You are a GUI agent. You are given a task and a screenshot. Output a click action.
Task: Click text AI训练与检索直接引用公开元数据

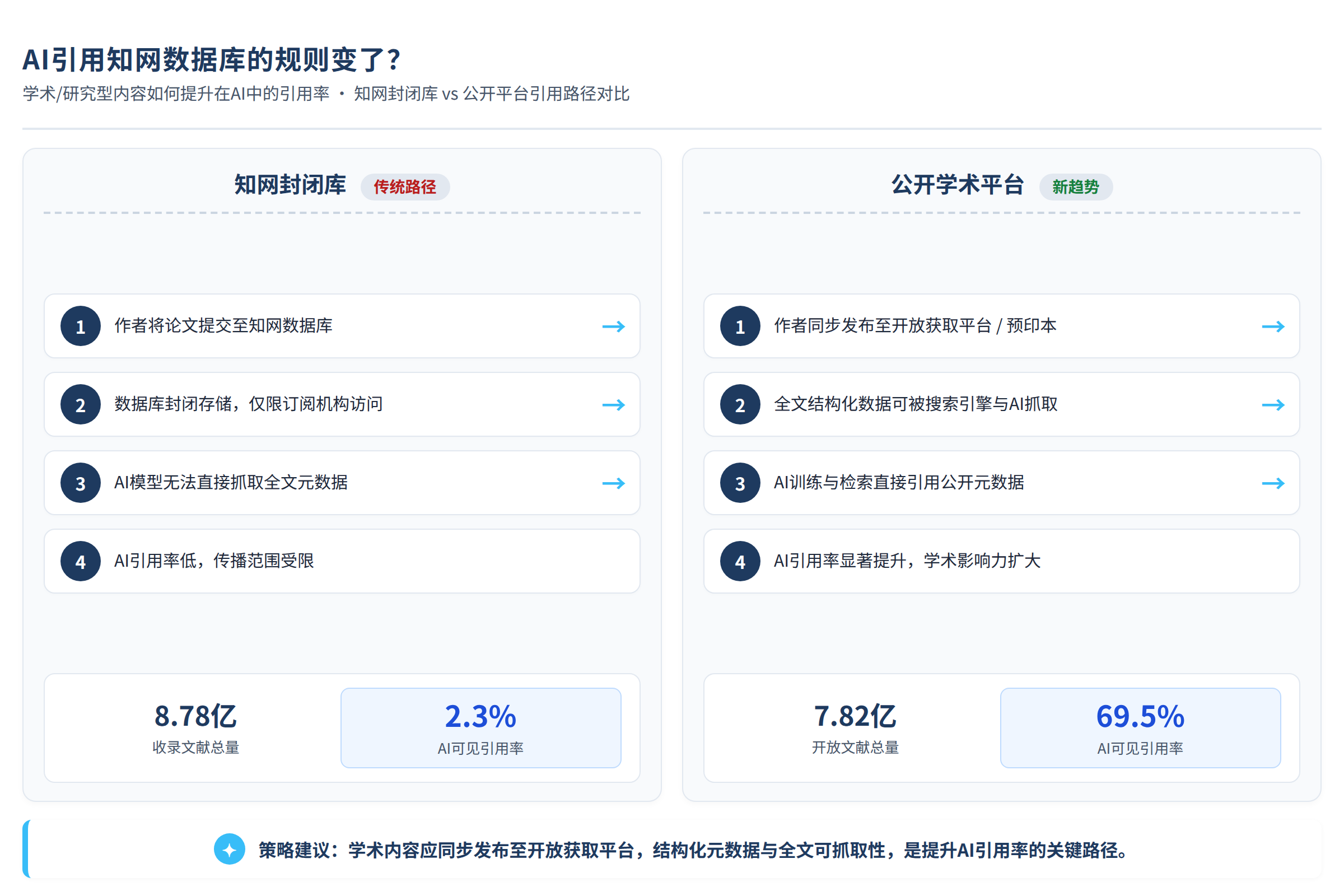click(899, 482)
